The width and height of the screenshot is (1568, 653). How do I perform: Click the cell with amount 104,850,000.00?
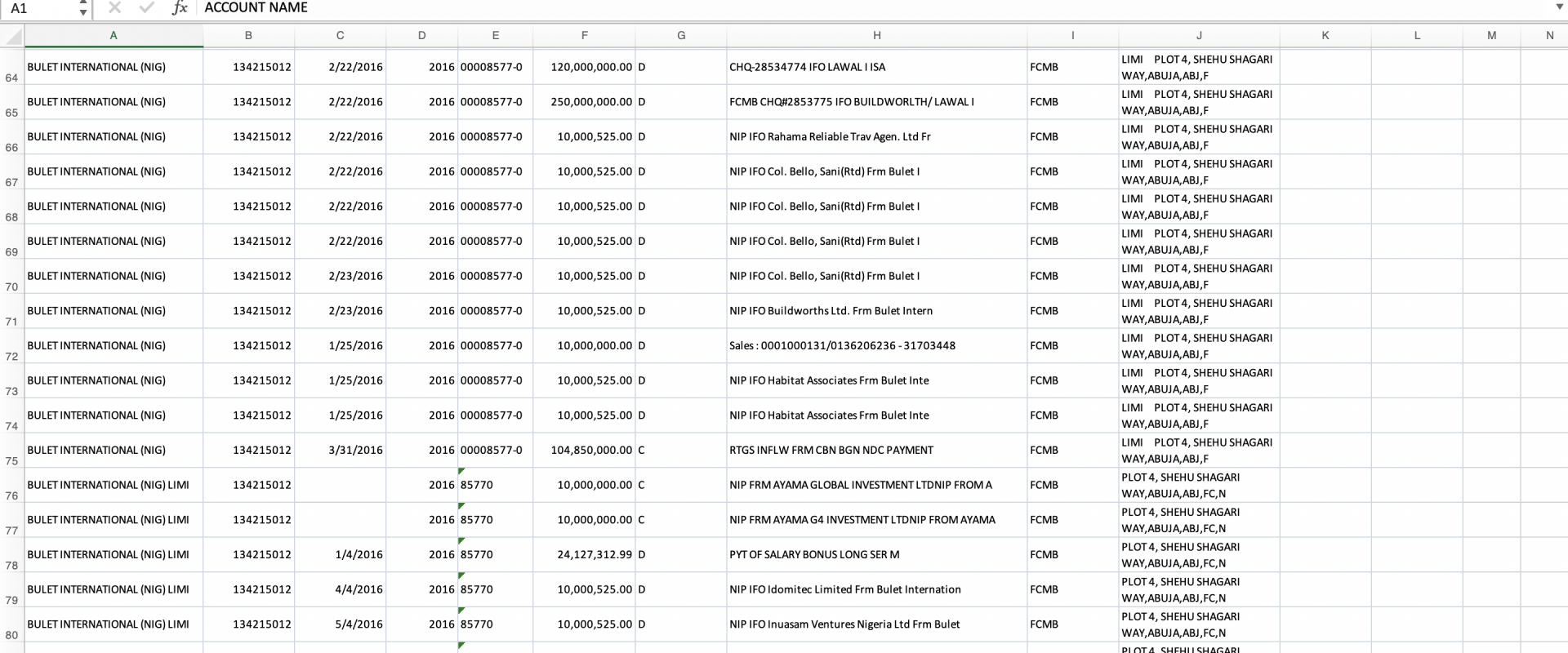point(584,450)
